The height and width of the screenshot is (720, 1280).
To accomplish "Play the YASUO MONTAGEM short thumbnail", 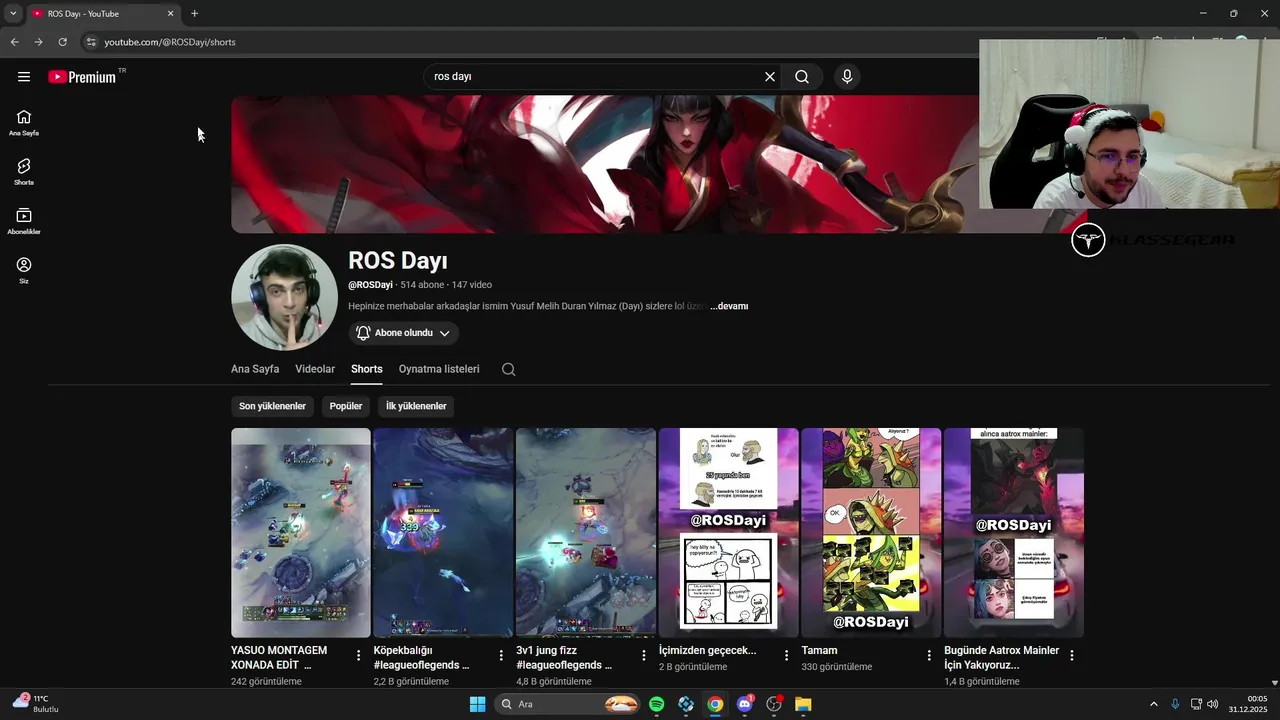I will pos(301,533).
